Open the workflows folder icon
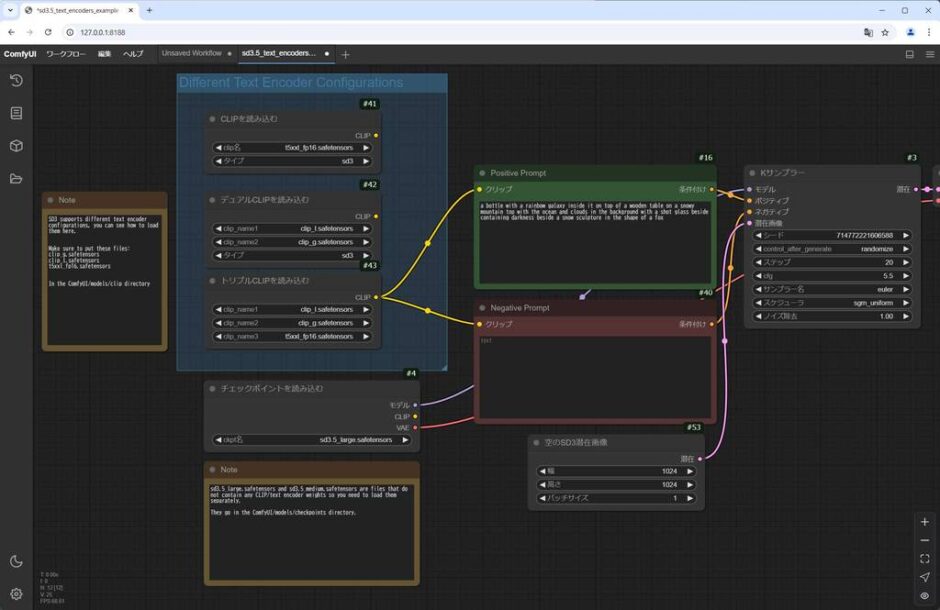The image size is (940, 610). click(16, 179)
